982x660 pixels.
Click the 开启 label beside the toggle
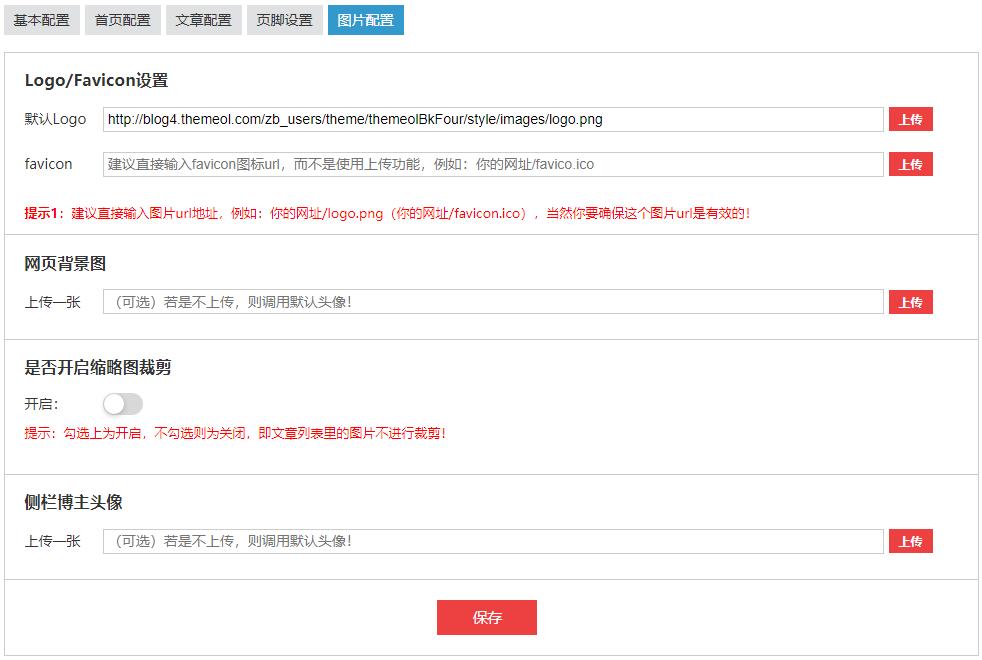pyautogui.click(x=41, y=404)
